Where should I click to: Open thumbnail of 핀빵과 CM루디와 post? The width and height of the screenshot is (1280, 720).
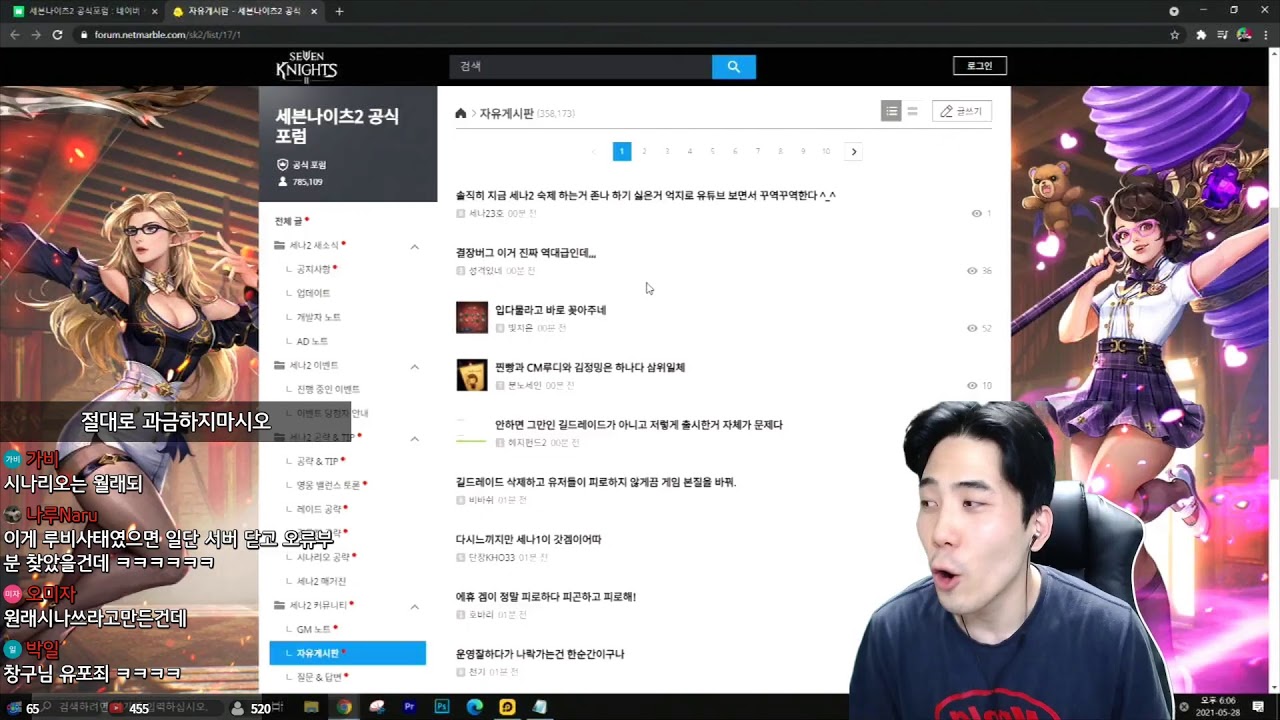[x=472, y=375]
